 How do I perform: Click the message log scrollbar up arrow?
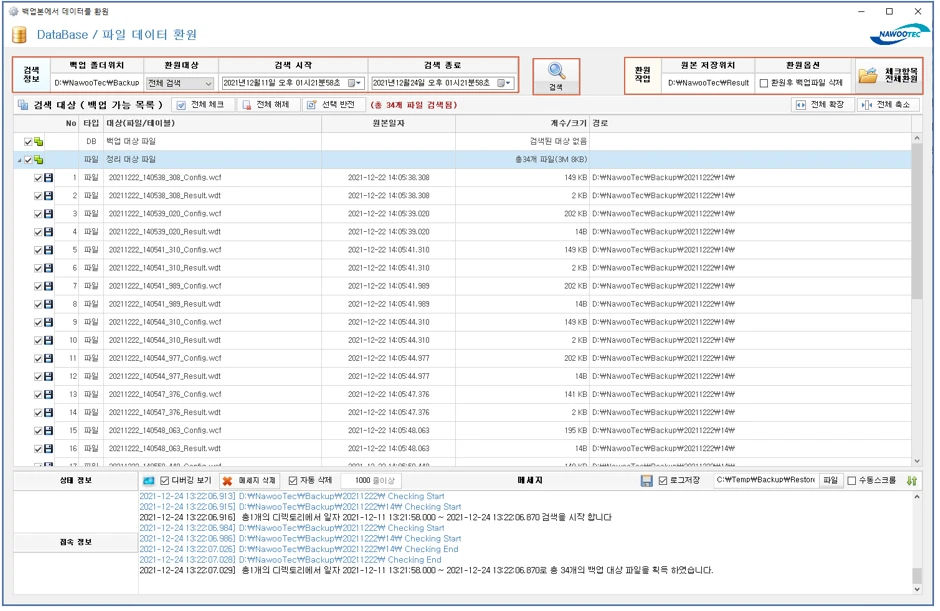(x=917, y=498)
